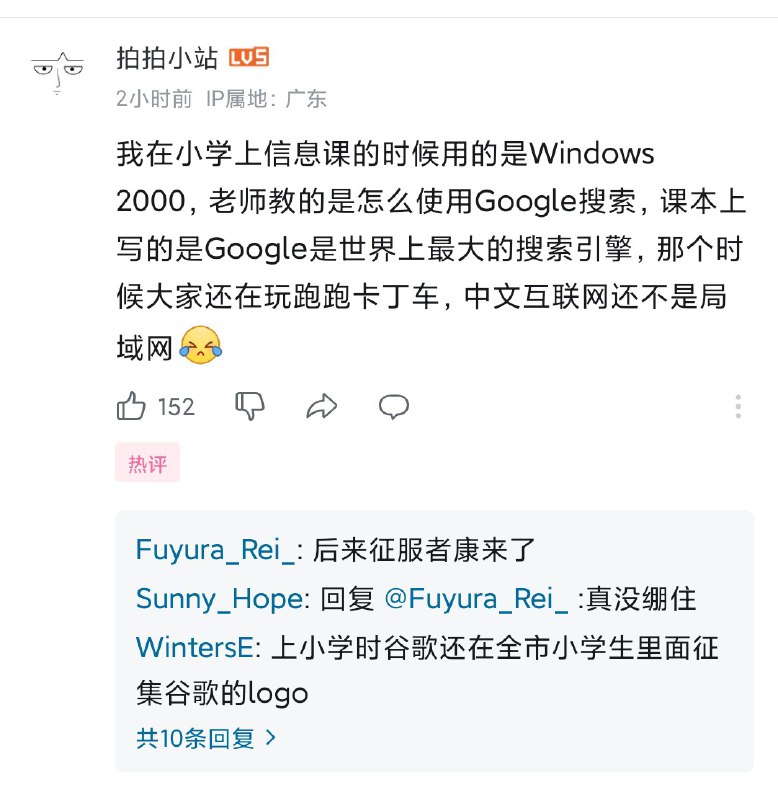Image resolution: width=778 pixels, height=800 pixels.
Task: Open Sunny_Hope user profile link
Action: 219,599
